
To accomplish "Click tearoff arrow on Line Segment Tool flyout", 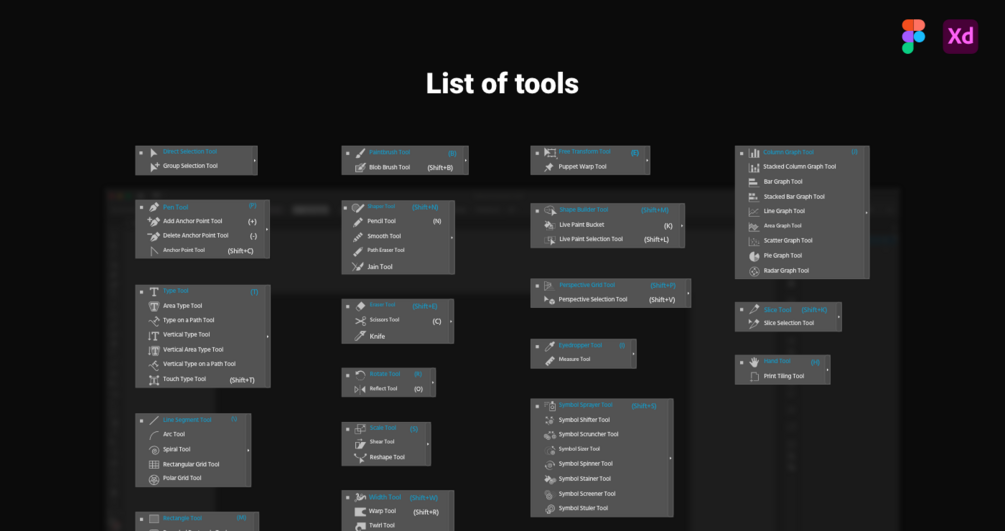I will point(248,450).
